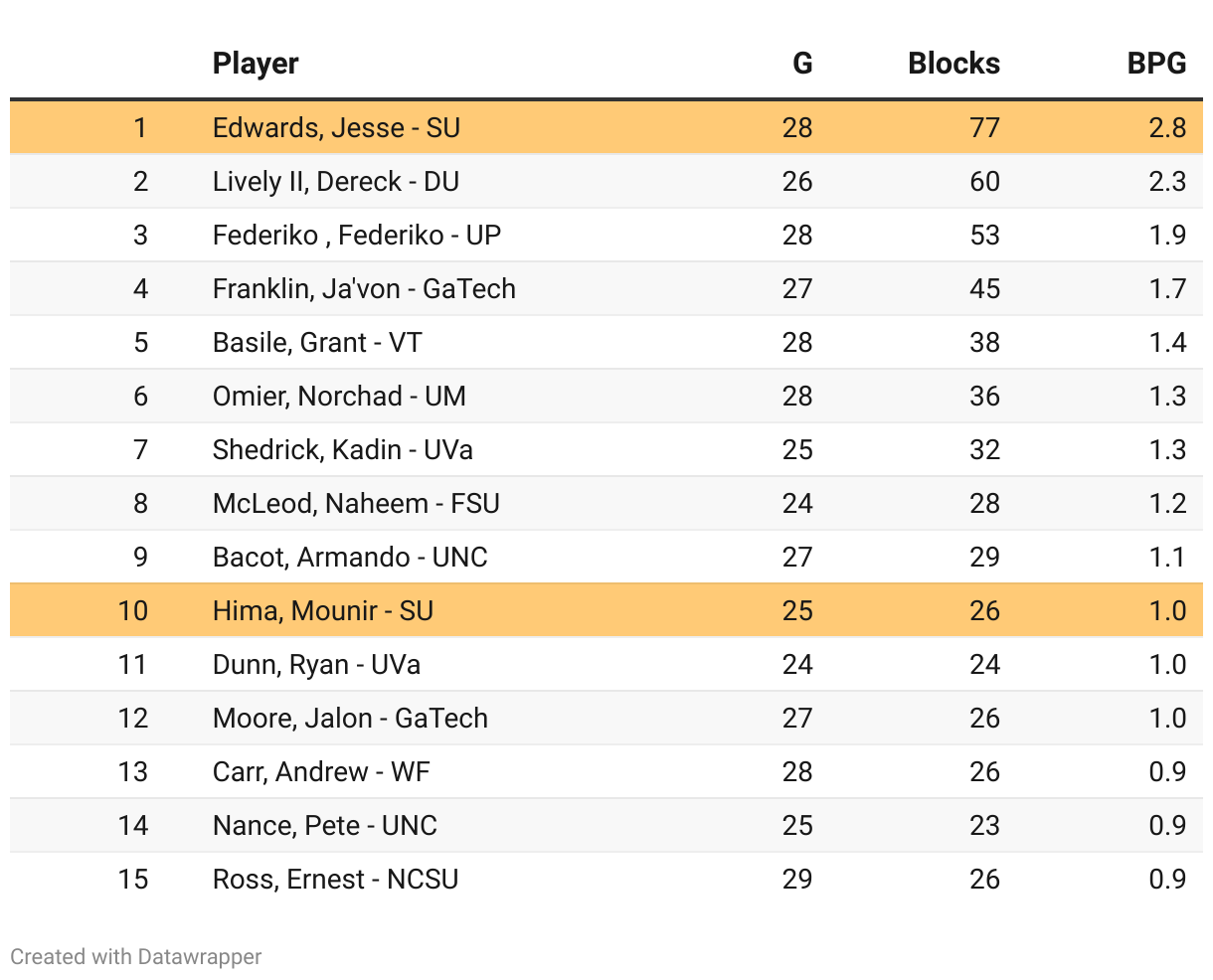Image resolution: width=1213 pixels, height=980 pixels.
Task: Click Shedrick, Kadin - UVa player
Action: [x=343, y=450]
